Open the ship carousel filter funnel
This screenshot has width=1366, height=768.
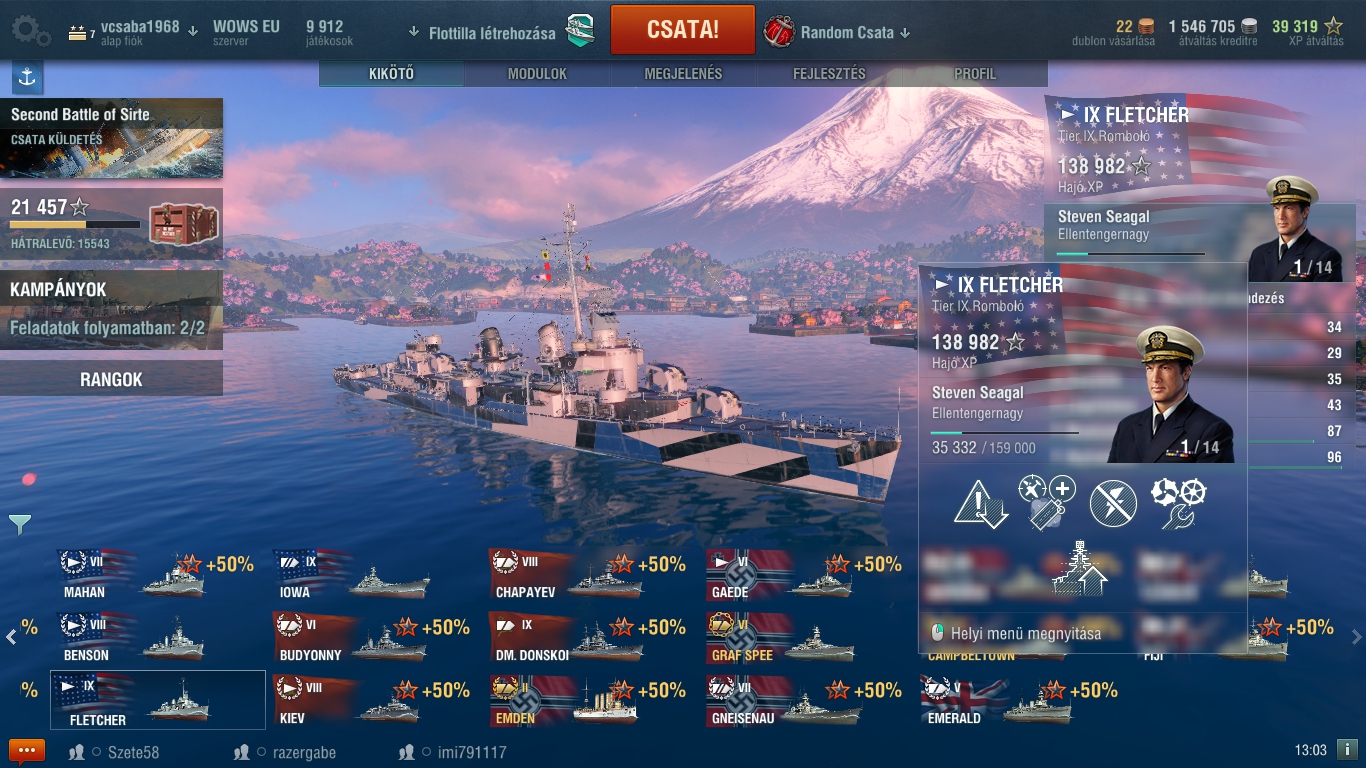coord(20,524)
